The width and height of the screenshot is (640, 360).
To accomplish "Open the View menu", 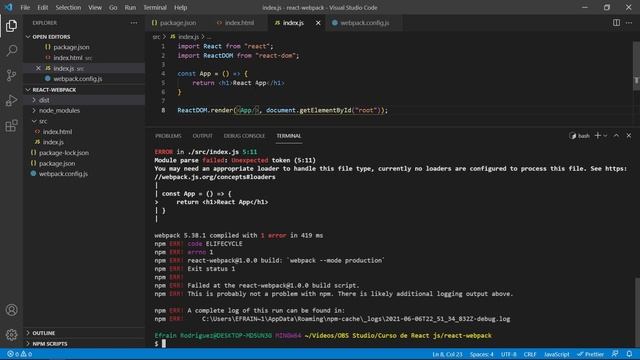I will click(95, 7).
